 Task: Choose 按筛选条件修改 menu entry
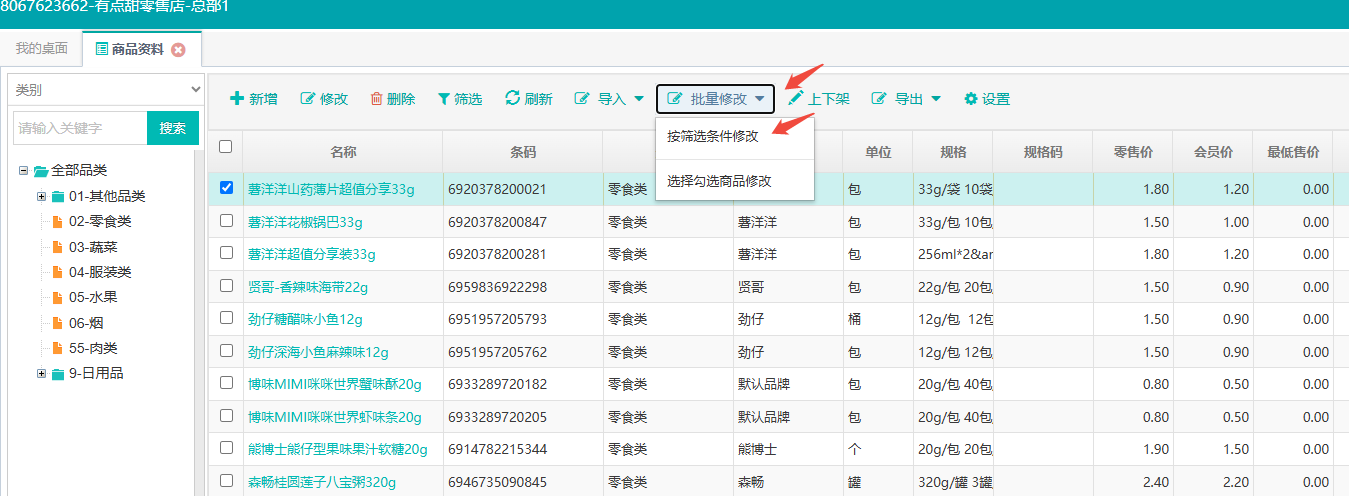tap(713, 136)
